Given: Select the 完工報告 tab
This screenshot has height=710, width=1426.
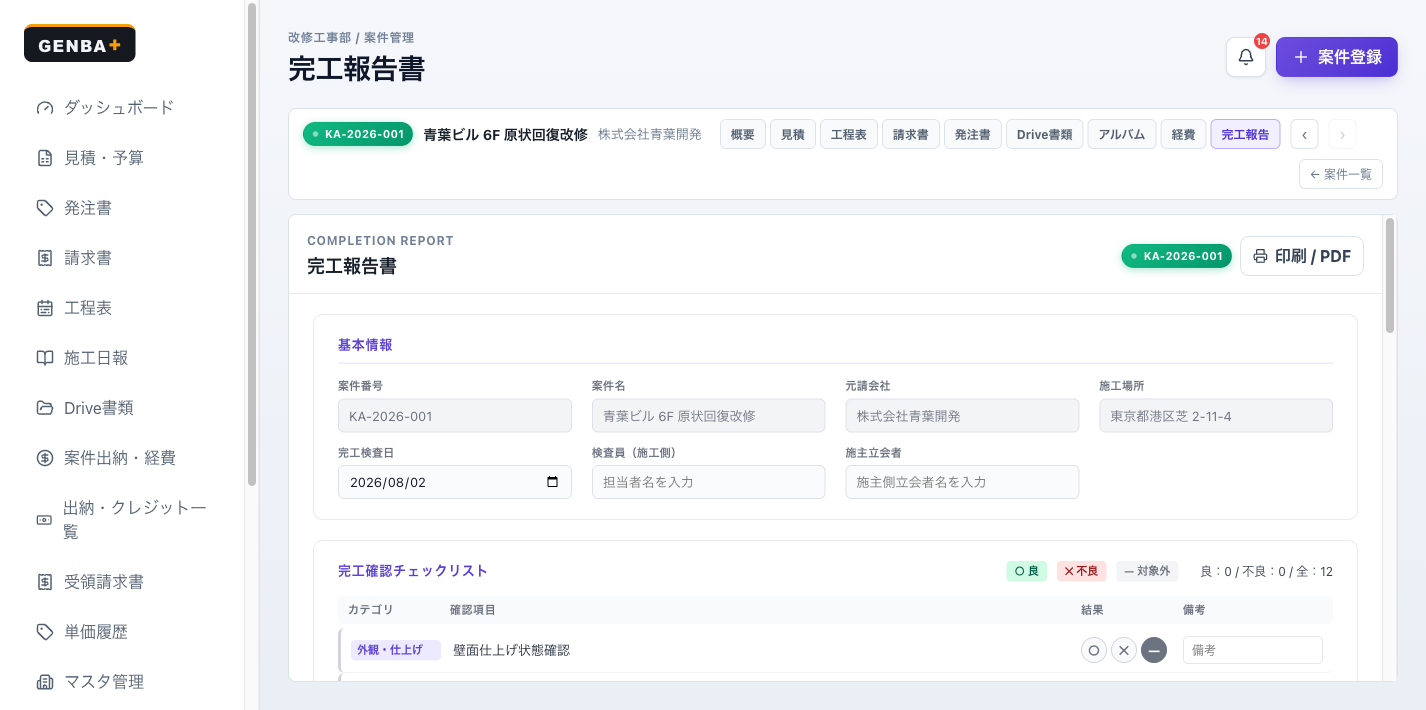Looking at the screenshot, I should [x=1246, y=134].
